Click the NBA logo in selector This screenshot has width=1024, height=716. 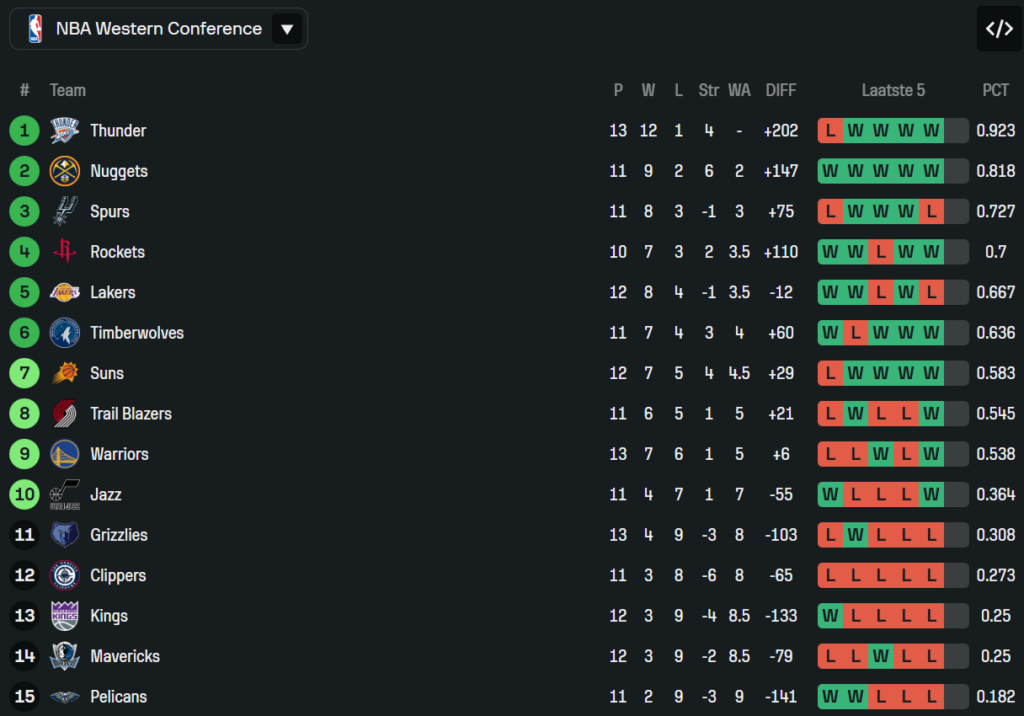point(36,29)
